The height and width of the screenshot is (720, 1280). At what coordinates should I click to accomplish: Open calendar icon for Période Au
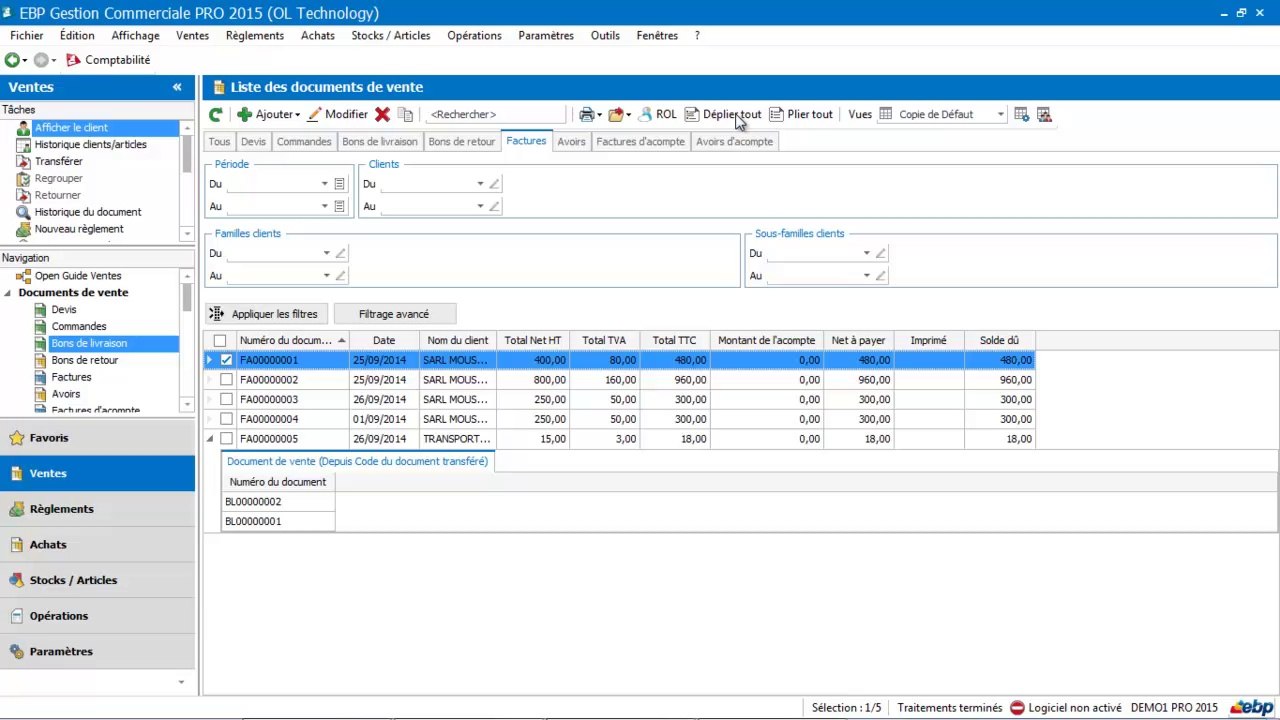click(x=339, y=206)
